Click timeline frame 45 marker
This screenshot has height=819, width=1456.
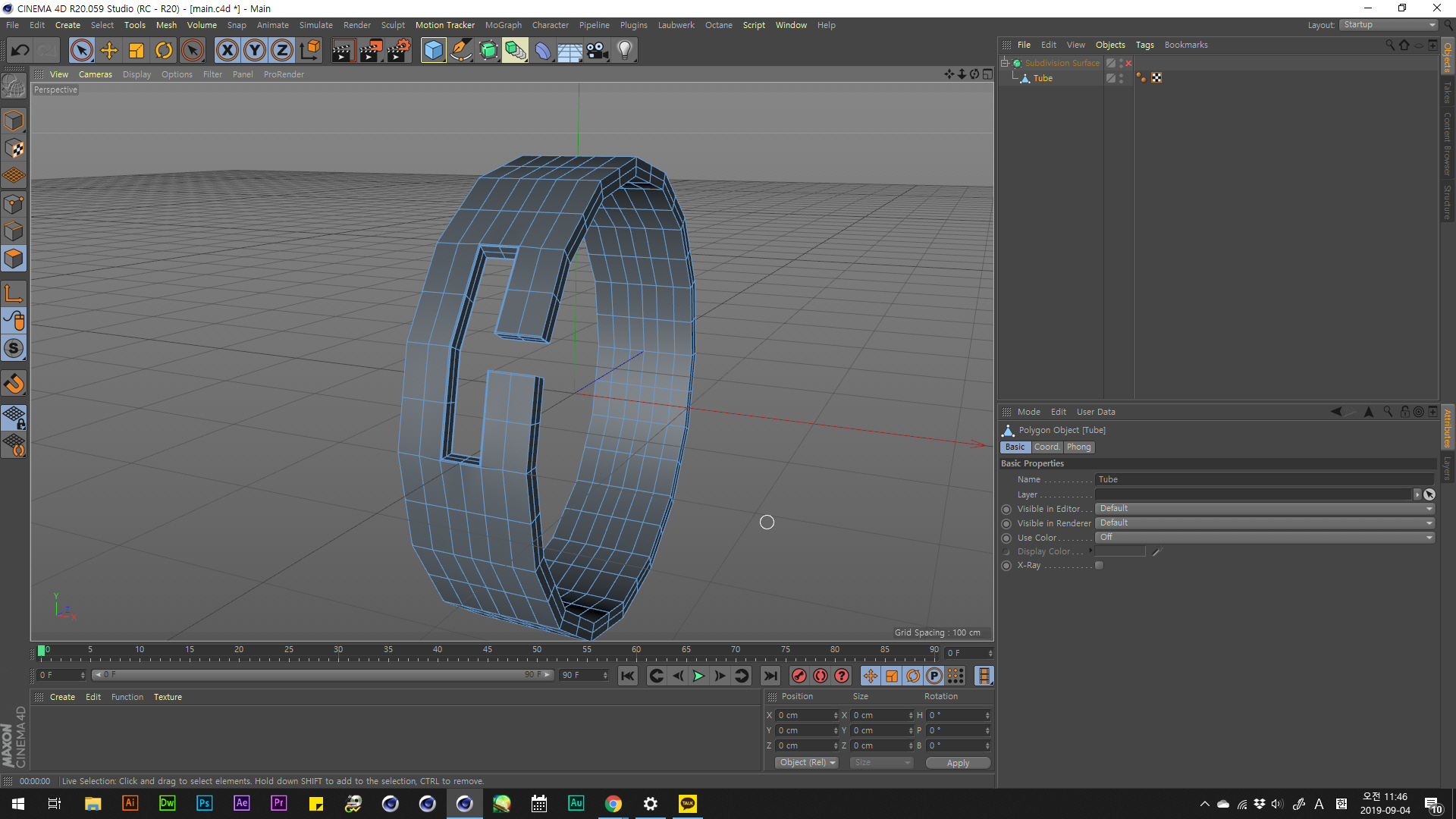coord(487,651)
